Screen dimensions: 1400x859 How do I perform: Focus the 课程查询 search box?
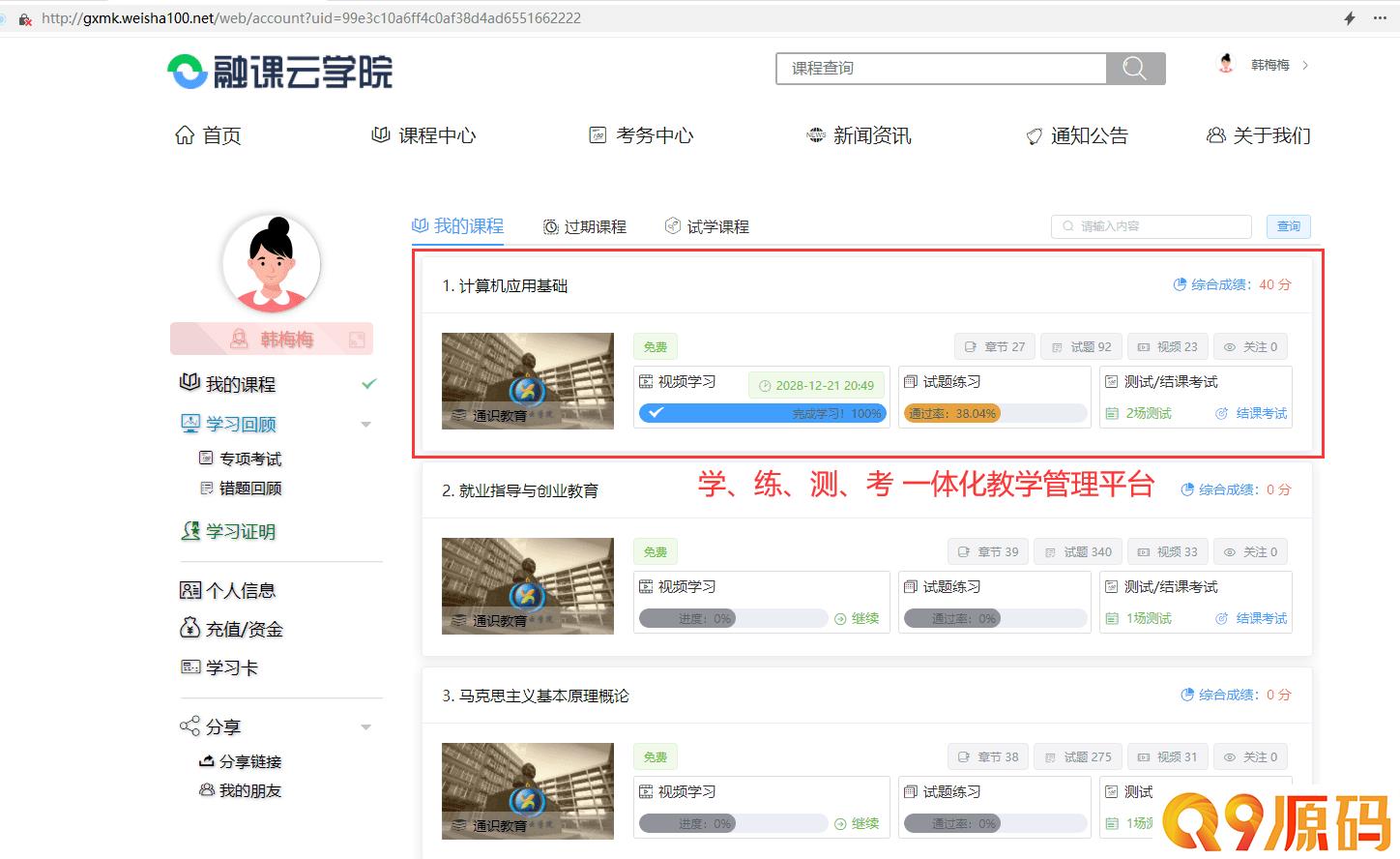point(942,68)
